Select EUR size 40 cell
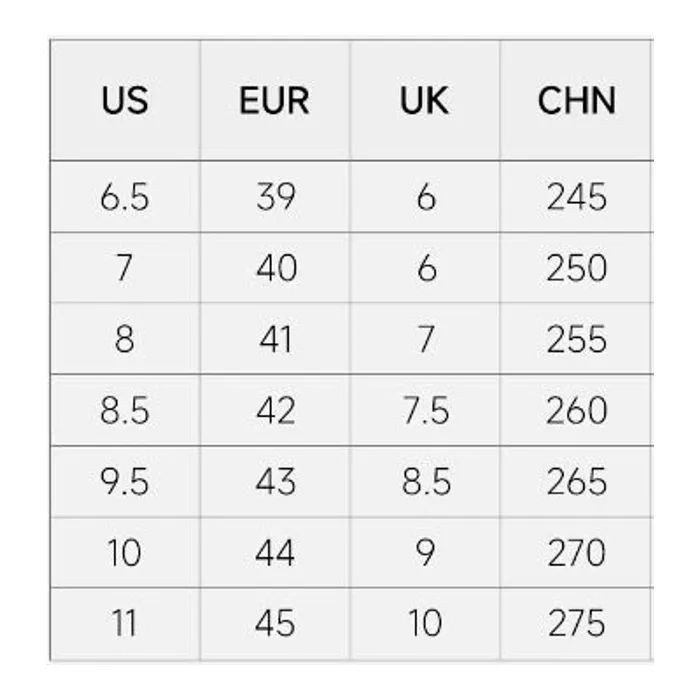Image resolution: width=700 pixels, height=700 pixels. point(275,268)
